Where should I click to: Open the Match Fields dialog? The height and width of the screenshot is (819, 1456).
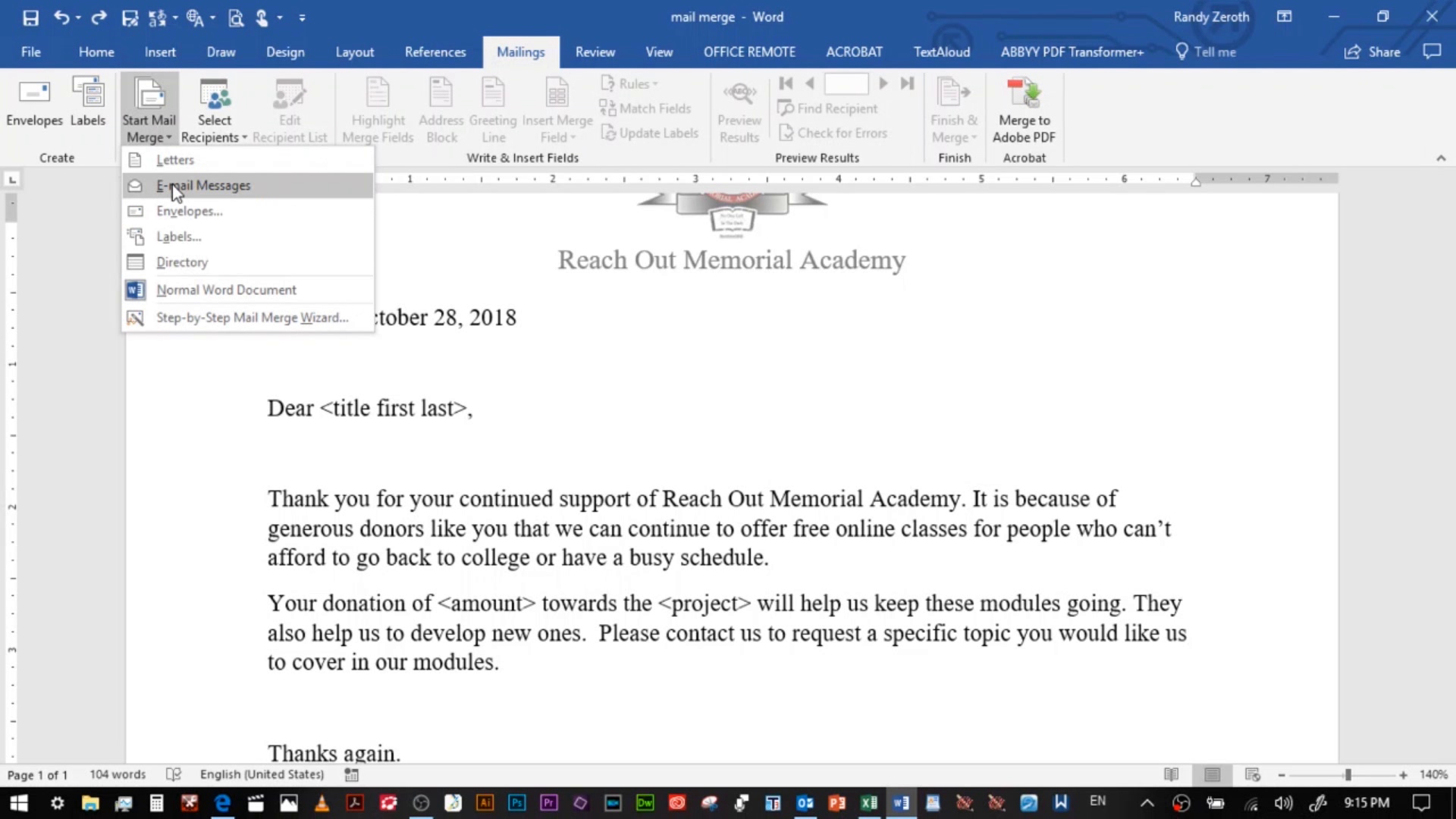coord(646,108)
